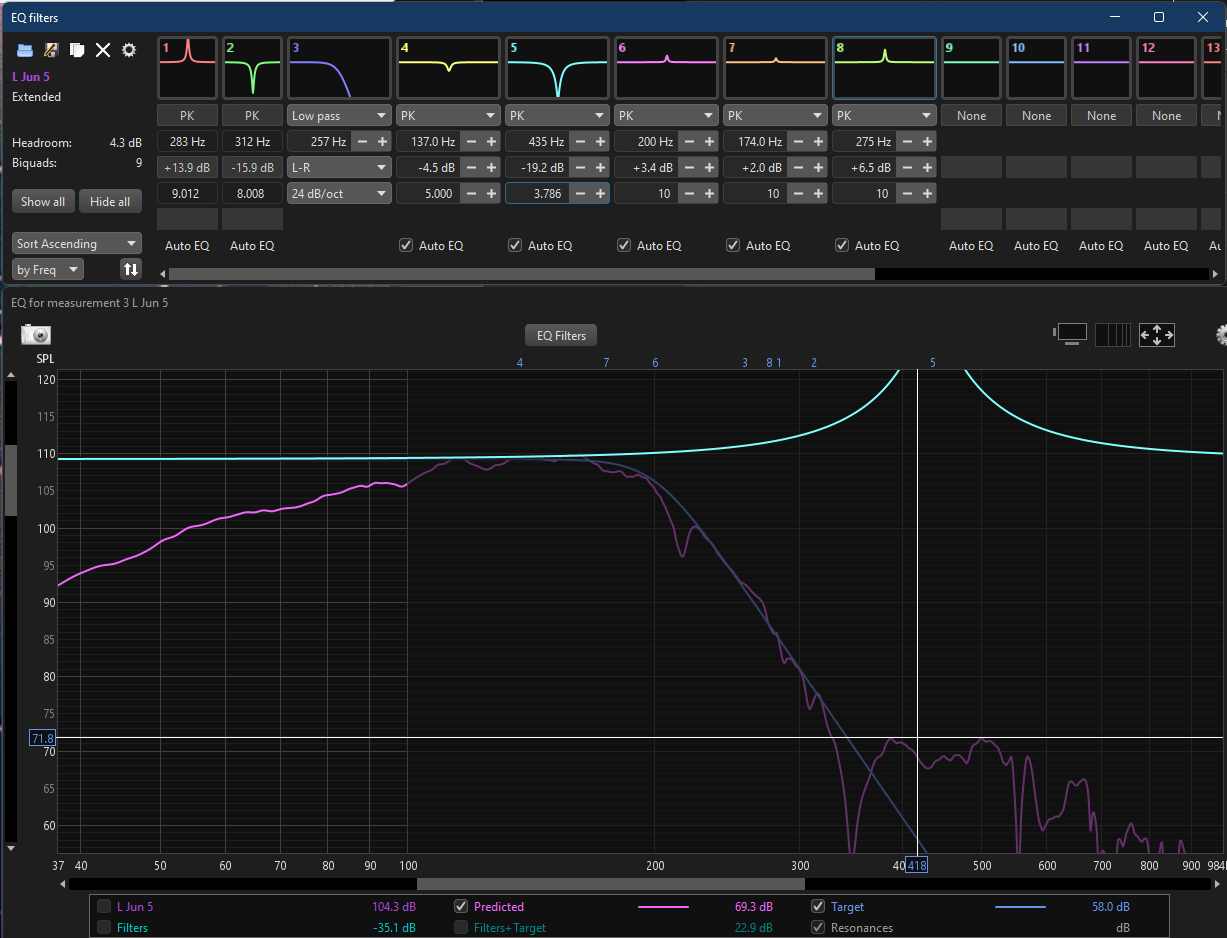1227x938 pixels.
Task: Click filter 5 marker above graph
Action: click(x=933, y=362)
